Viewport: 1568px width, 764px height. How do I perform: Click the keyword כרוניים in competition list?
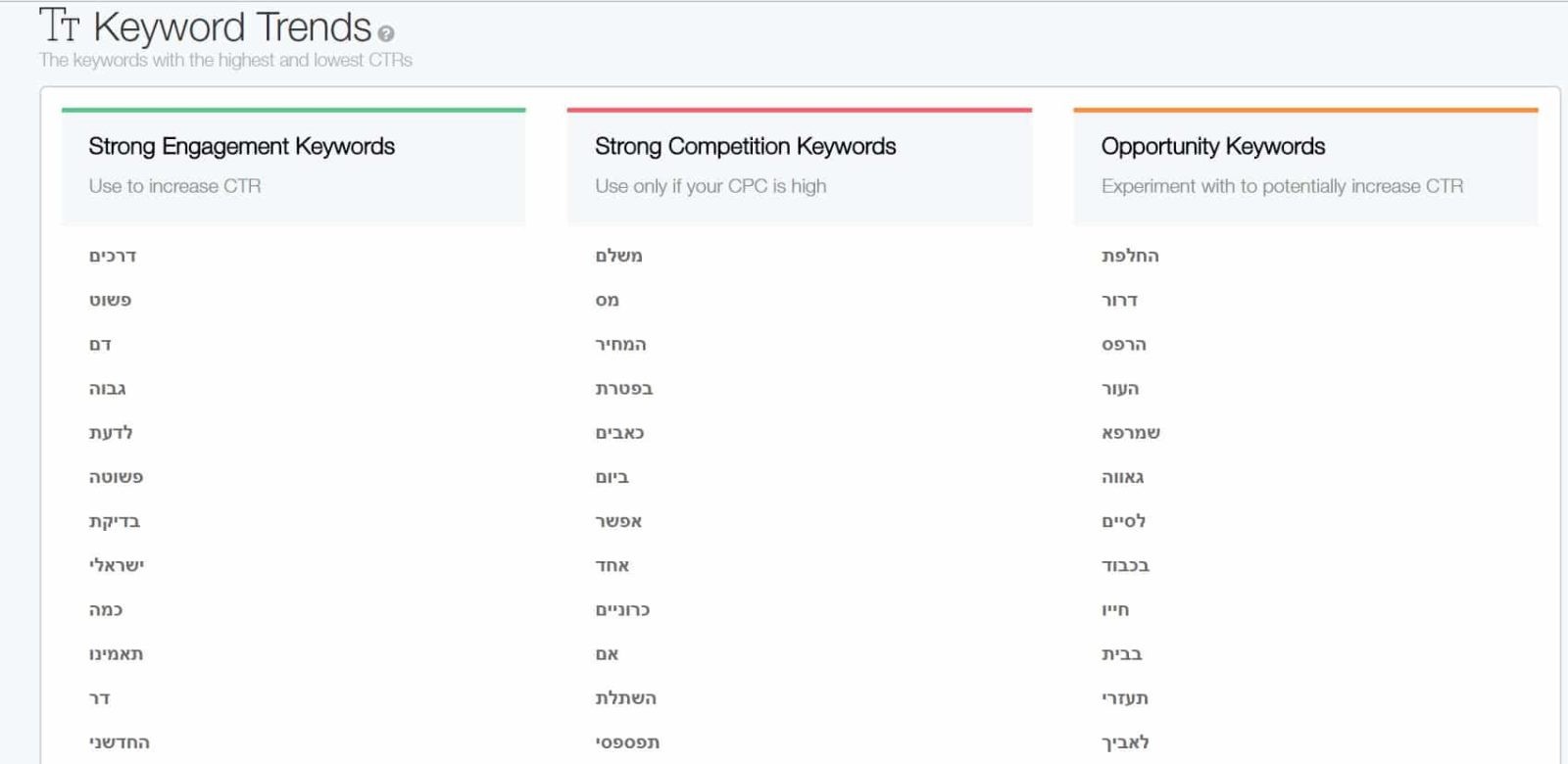click(x=622, y=610)
